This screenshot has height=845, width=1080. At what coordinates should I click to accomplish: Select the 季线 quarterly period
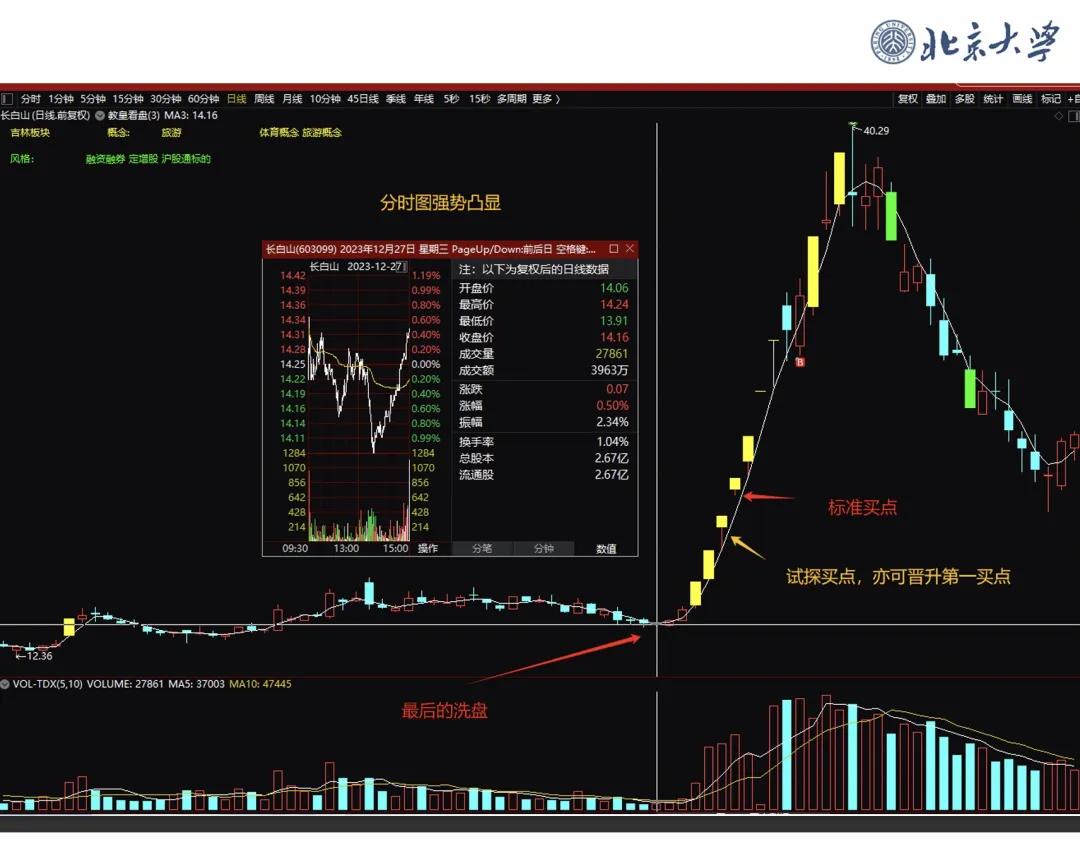[396, 99]
